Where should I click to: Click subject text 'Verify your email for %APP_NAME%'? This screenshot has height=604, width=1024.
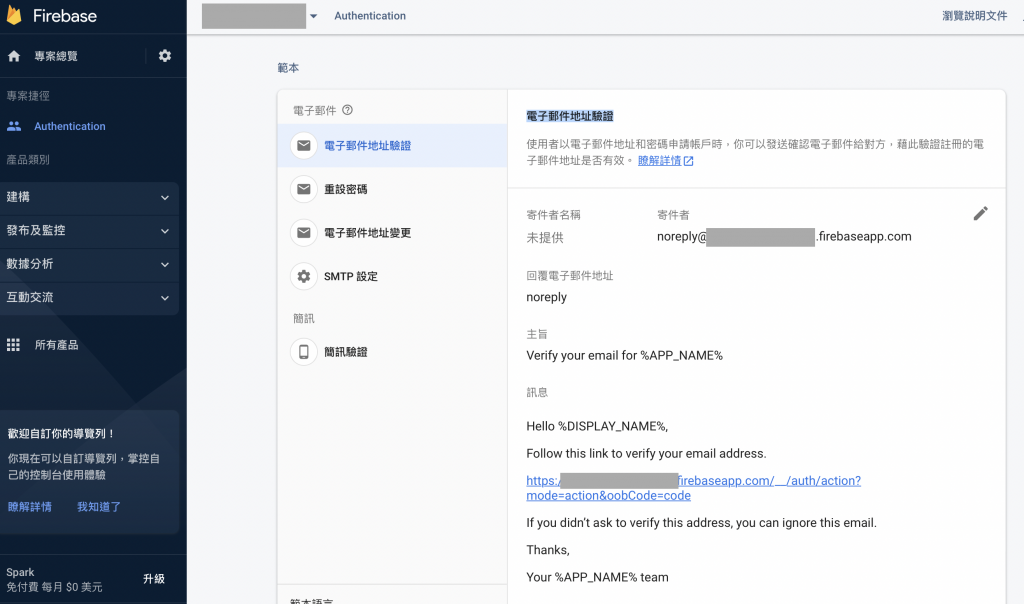624,356
